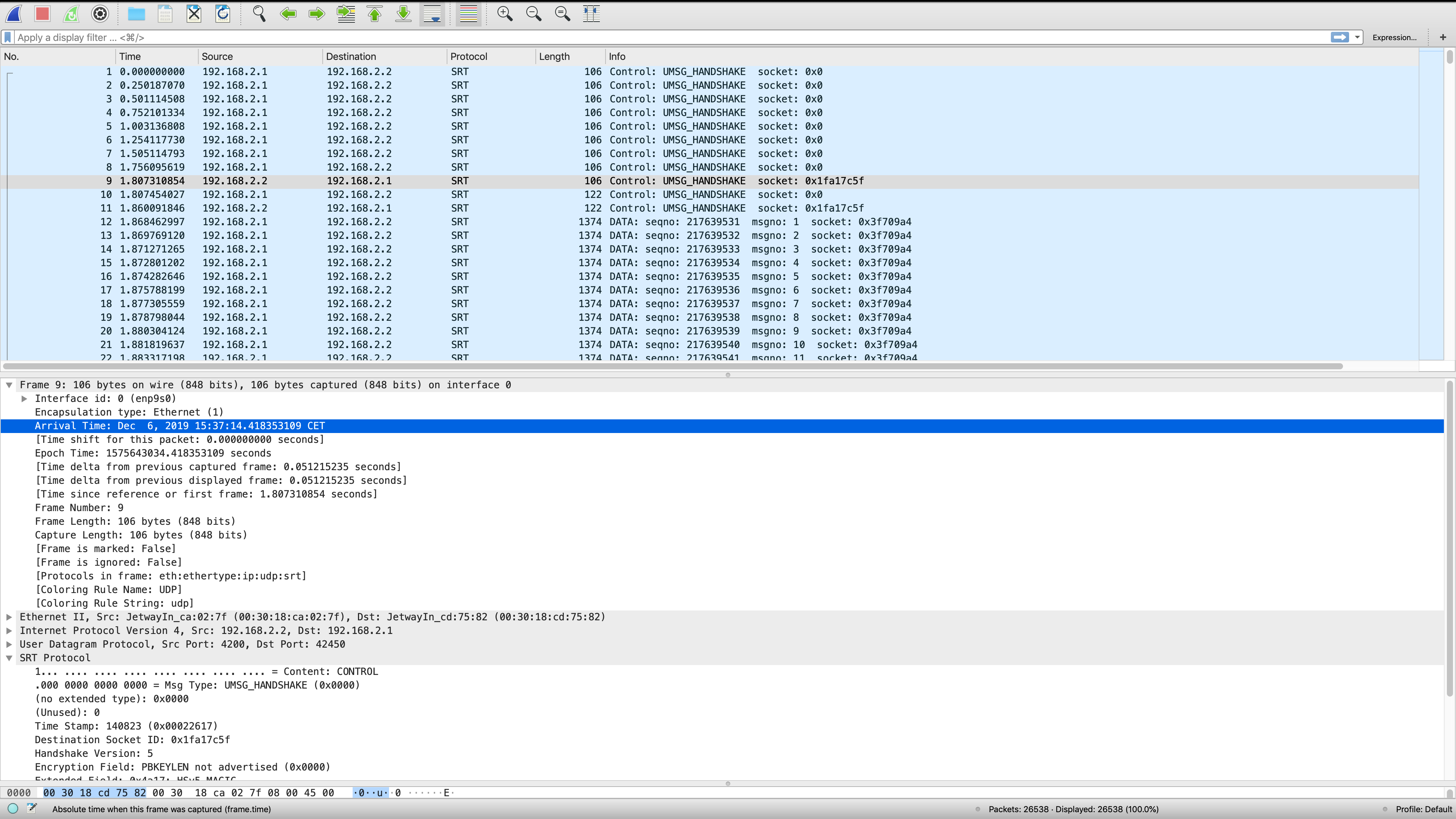
Task: Collapse the Frame 9 tree node
Action: click(9, 385)
